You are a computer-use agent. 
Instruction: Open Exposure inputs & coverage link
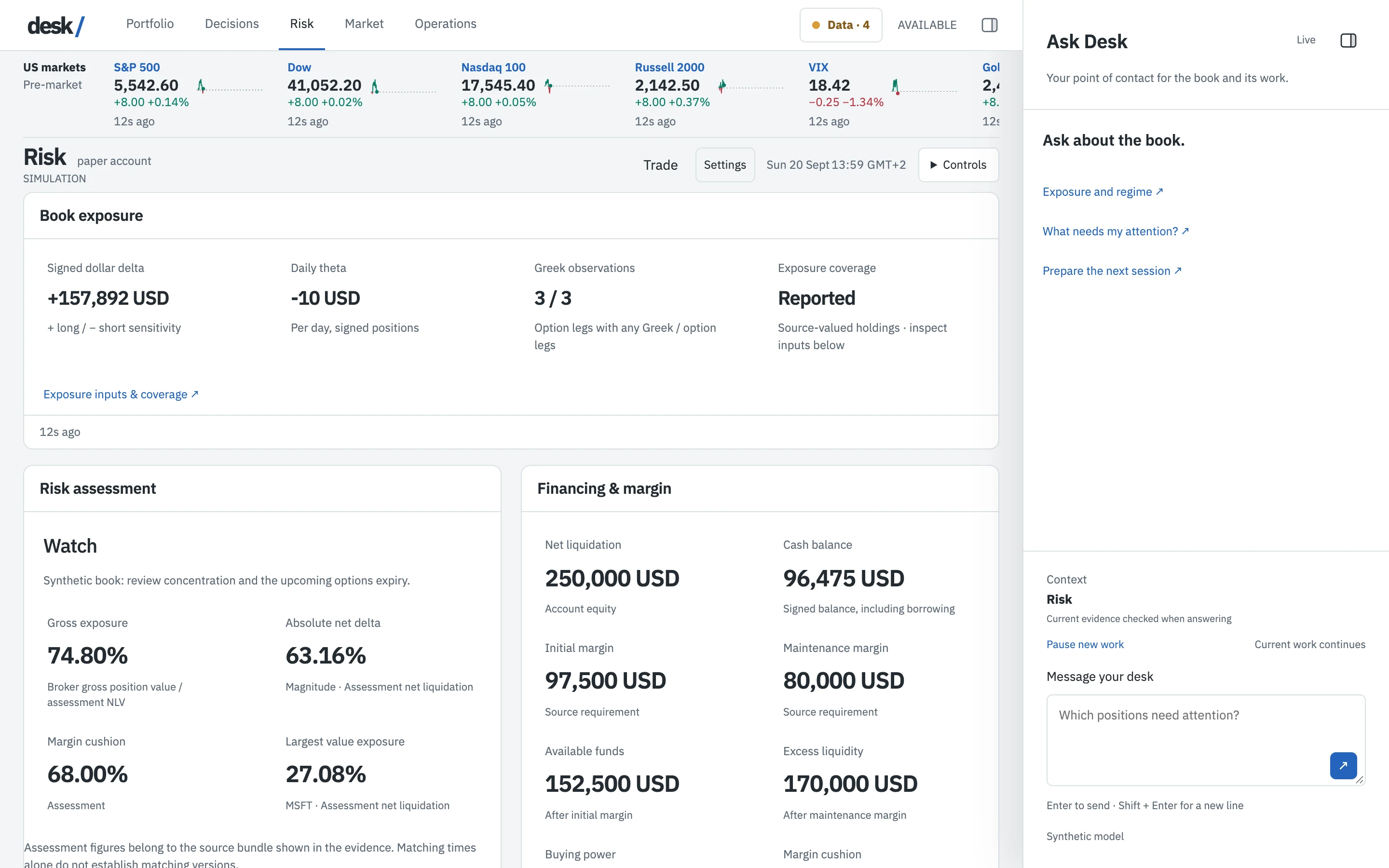[x=121, y=394]
